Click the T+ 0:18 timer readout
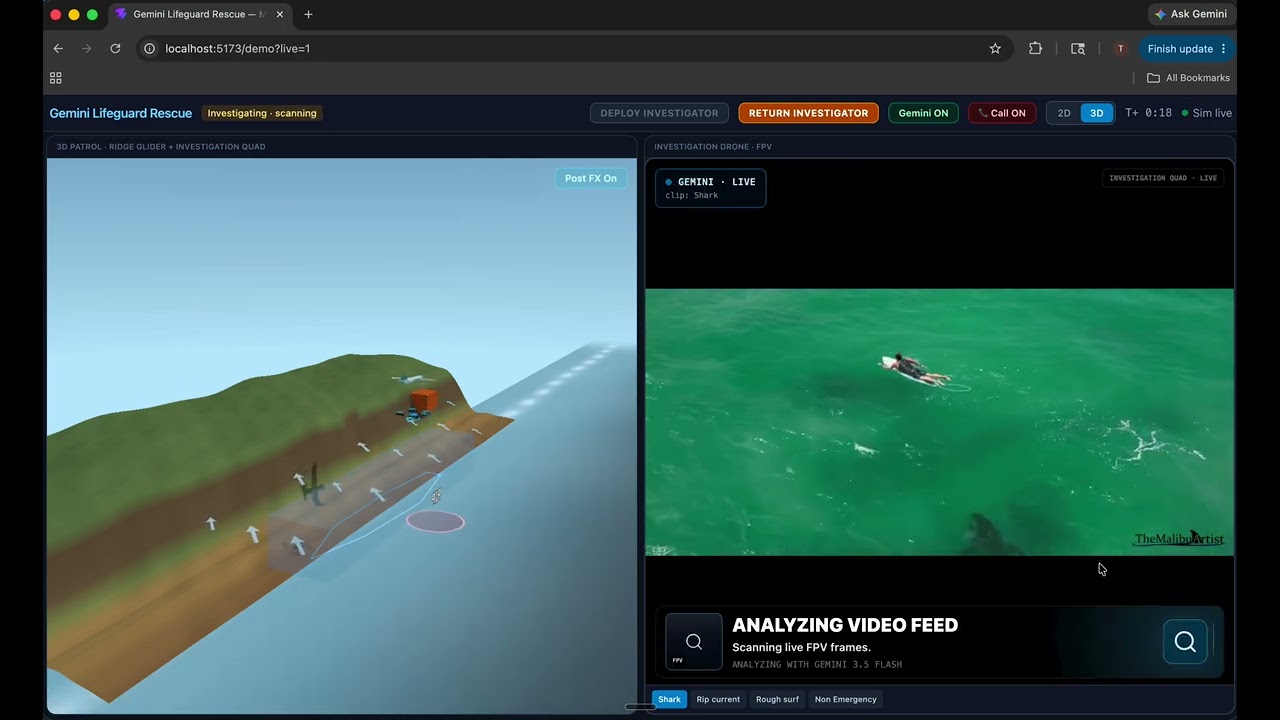The height and width of the screenshot is (720, 1280). [1148, 113]
